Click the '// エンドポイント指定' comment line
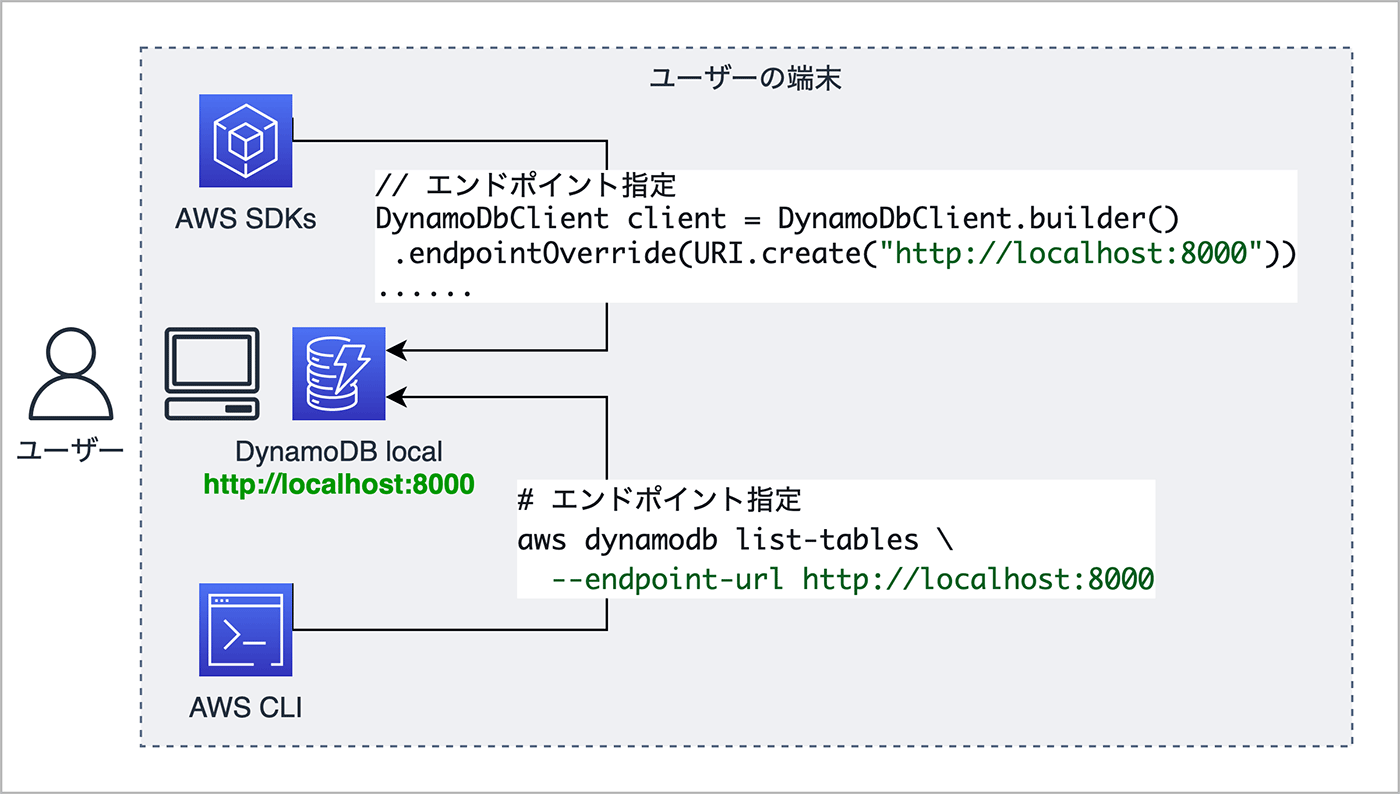This screenshot has height=794, width=1400. tap(526, 186)
